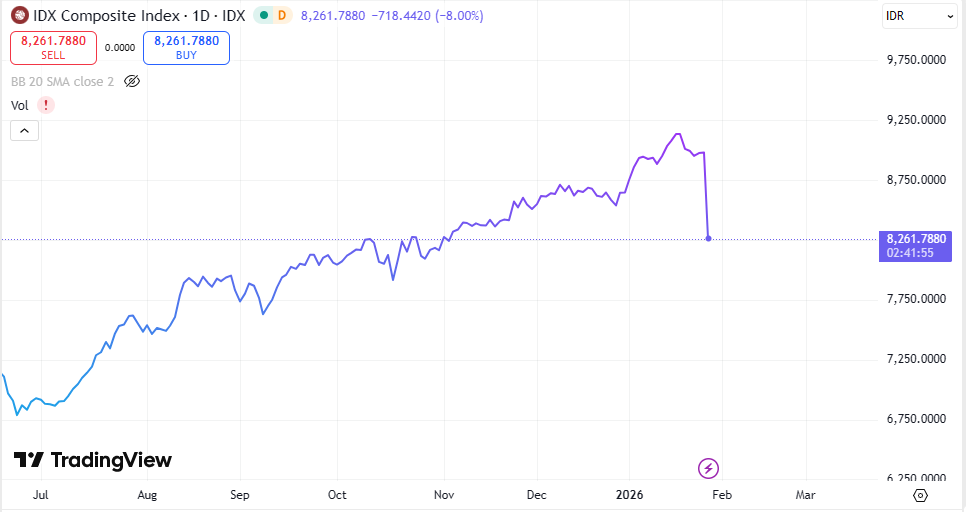The height and width of the screenshot is (512, 966).
Task: Click the IDX Composite Index symbol logo
Action: coord(19,15)
